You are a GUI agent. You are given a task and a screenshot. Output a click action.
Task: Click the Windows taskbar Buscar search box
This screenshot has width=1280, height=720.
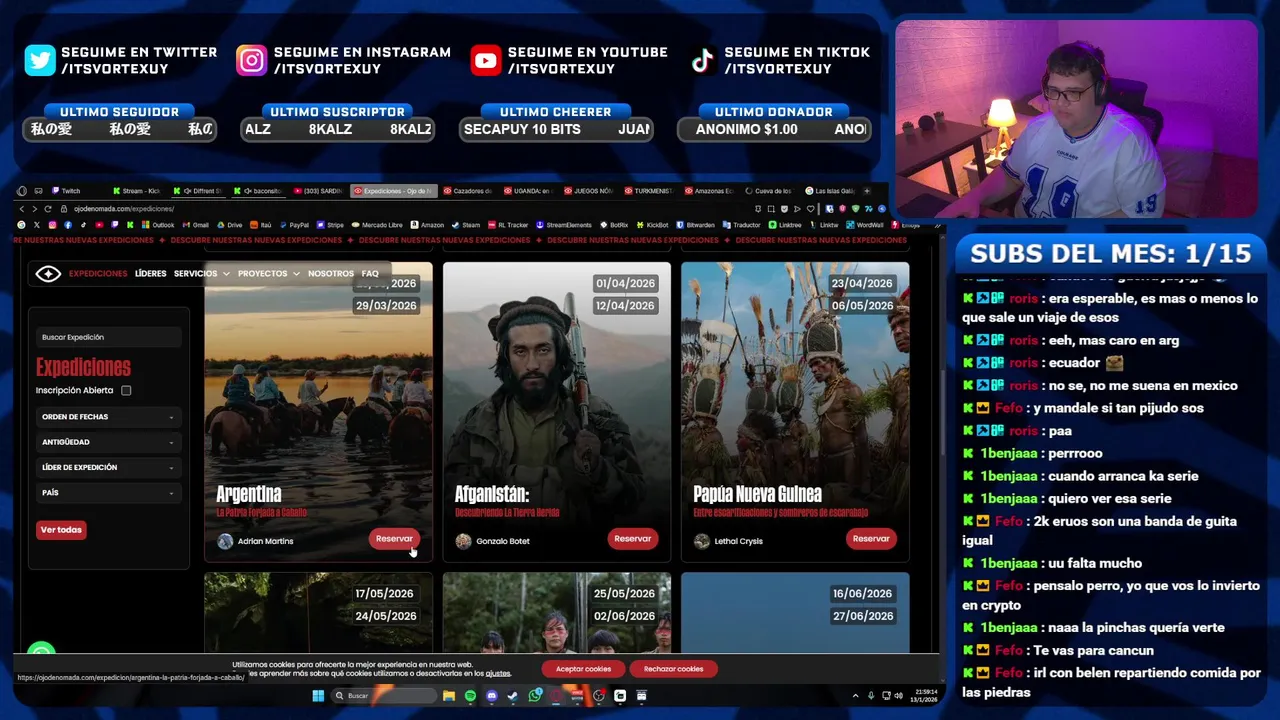click(384, 695)
